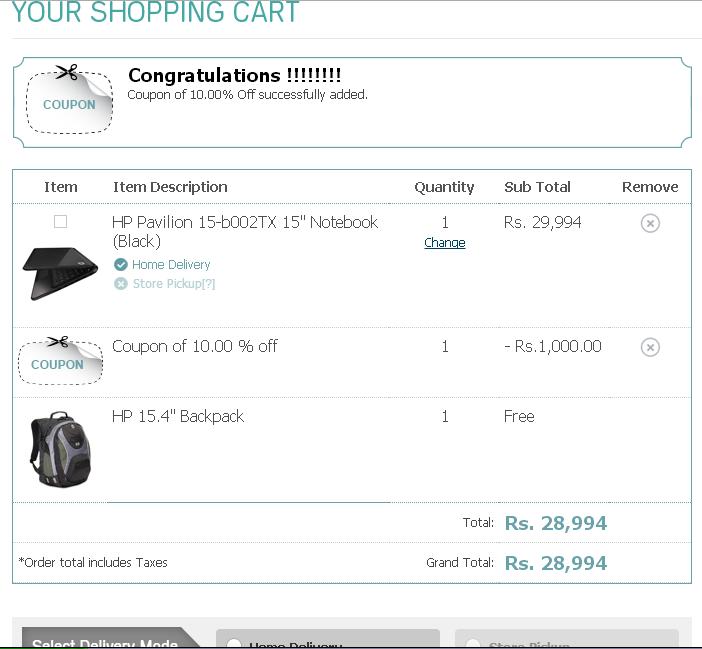This screenshot has width=702, height=649.
Task: Open the Store Pickup[?] help link
Action: 174,283
